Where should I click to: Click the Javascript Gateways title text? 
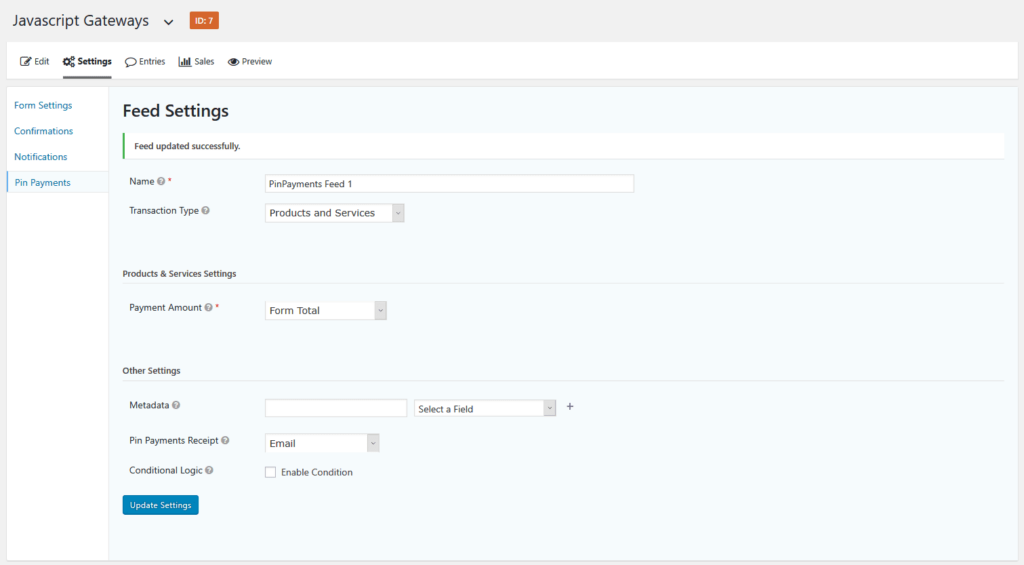(x=81, y=21)
